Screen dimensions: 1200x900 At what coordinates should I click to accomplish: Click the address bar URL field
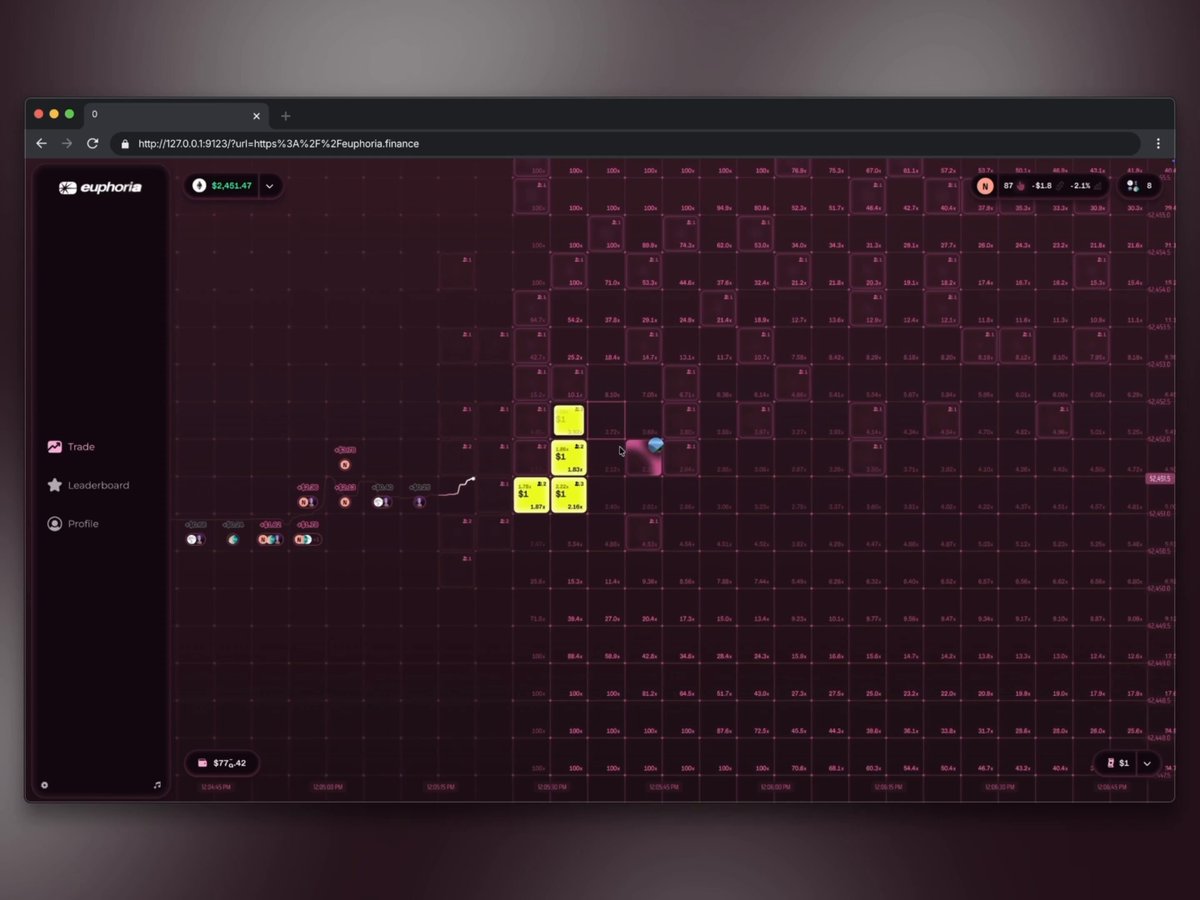click(x=626, y=143)
